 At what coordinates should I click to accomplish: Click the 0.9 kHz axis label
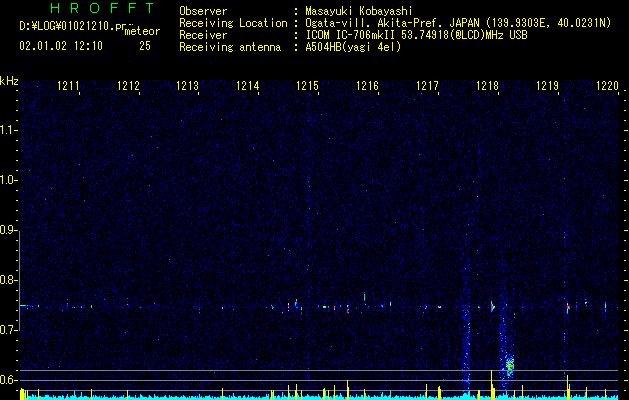pos(9,230)
